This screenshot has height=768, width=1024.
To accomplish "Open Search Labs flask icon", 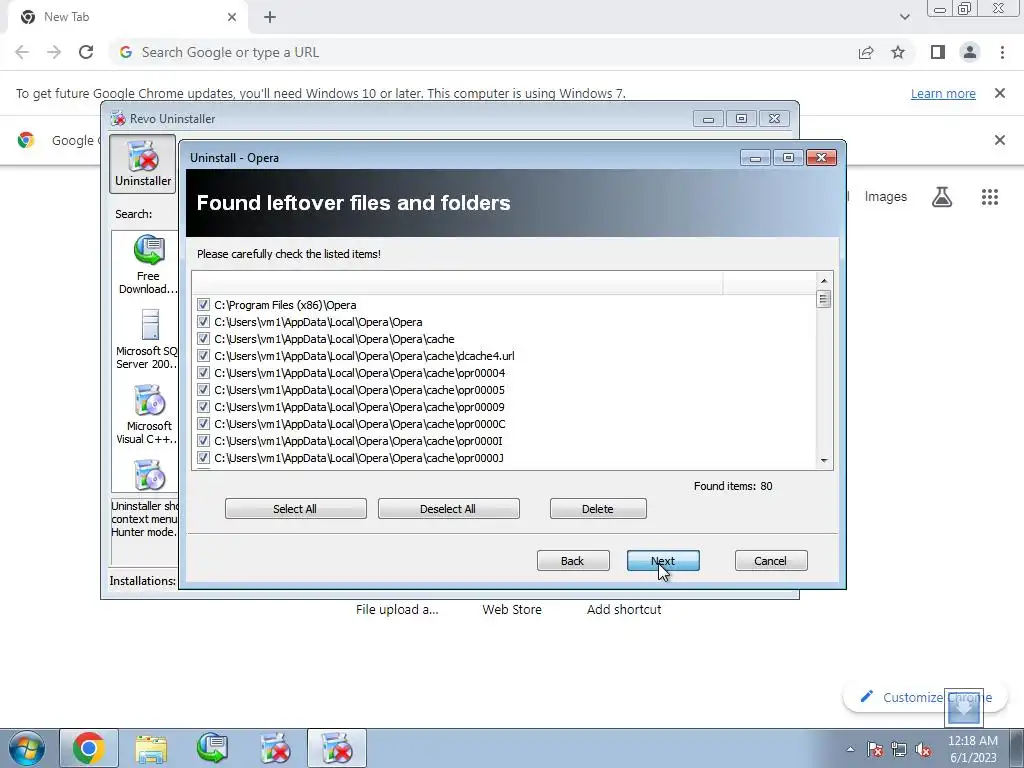I will pos(942,197).
